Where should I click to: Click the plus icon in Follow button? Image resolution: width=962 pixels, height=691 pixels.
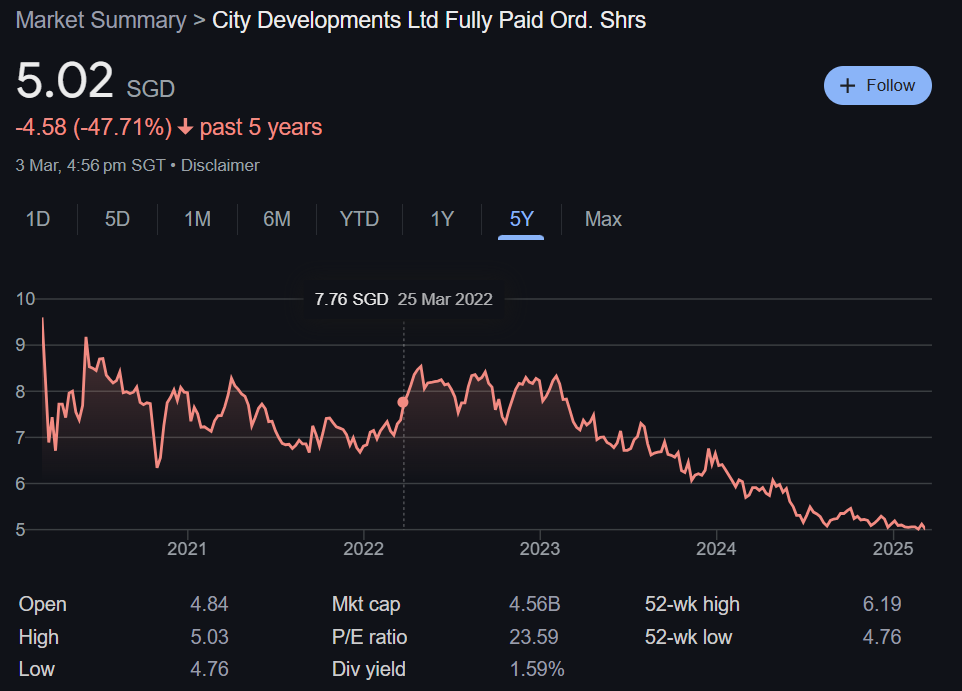(847, 86)
